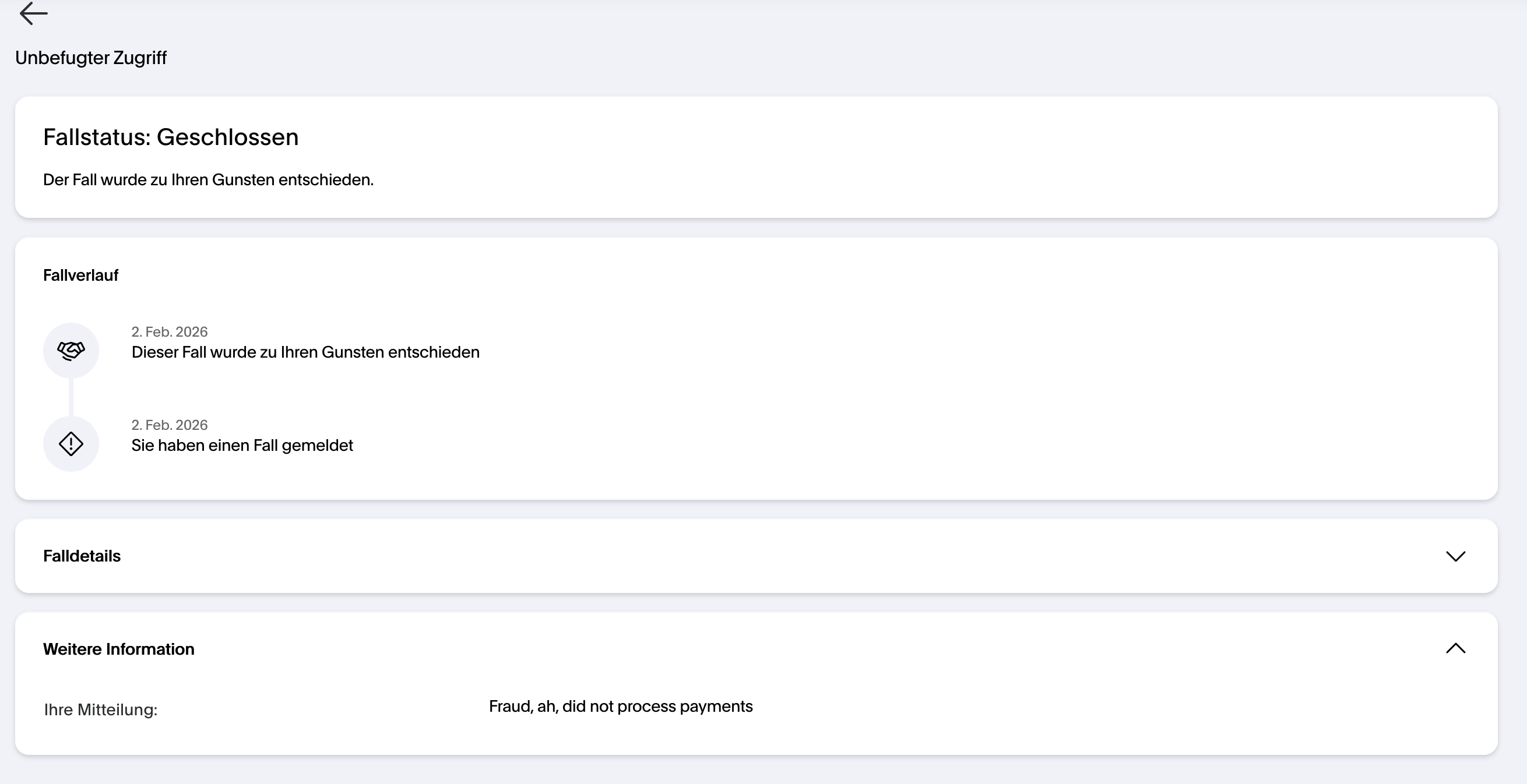Click the 'Ihre Mitteilung:' label
The height and width of the screenshot is (784, 1527).
click(101, 710)
